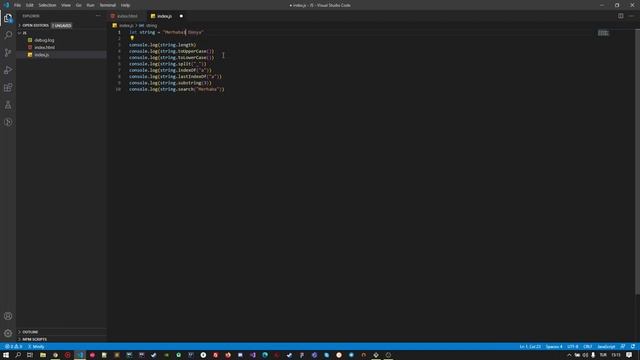Click the Spaces: 4 indentation status item
640x360 pixels.
554,347
